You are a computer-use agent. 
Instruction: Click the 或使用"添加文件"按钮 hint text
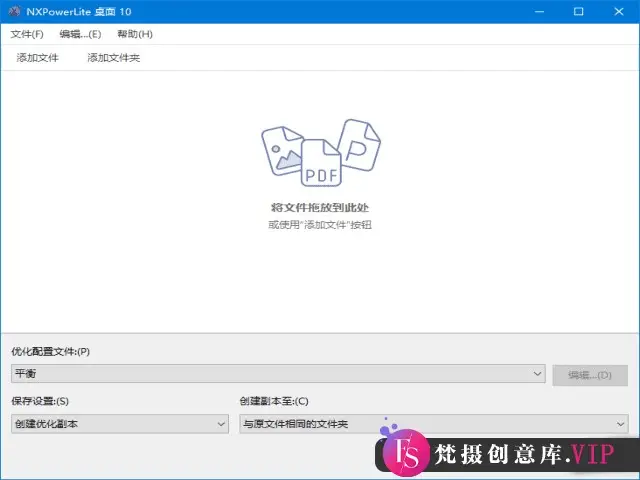(320, 225)
